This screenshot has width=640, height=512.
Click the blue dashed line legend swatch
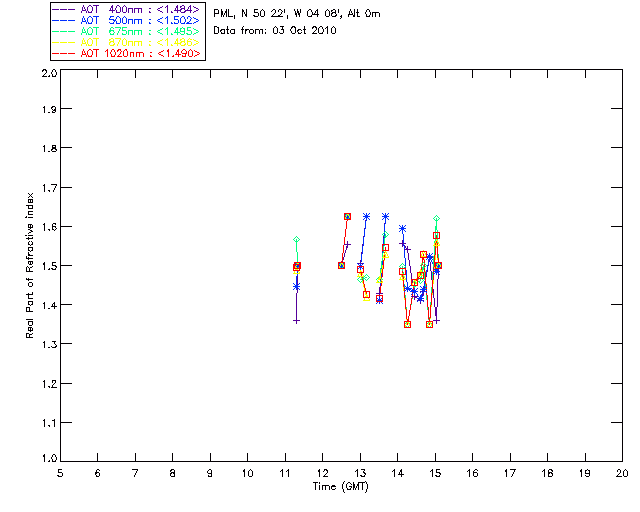point(64,20)
